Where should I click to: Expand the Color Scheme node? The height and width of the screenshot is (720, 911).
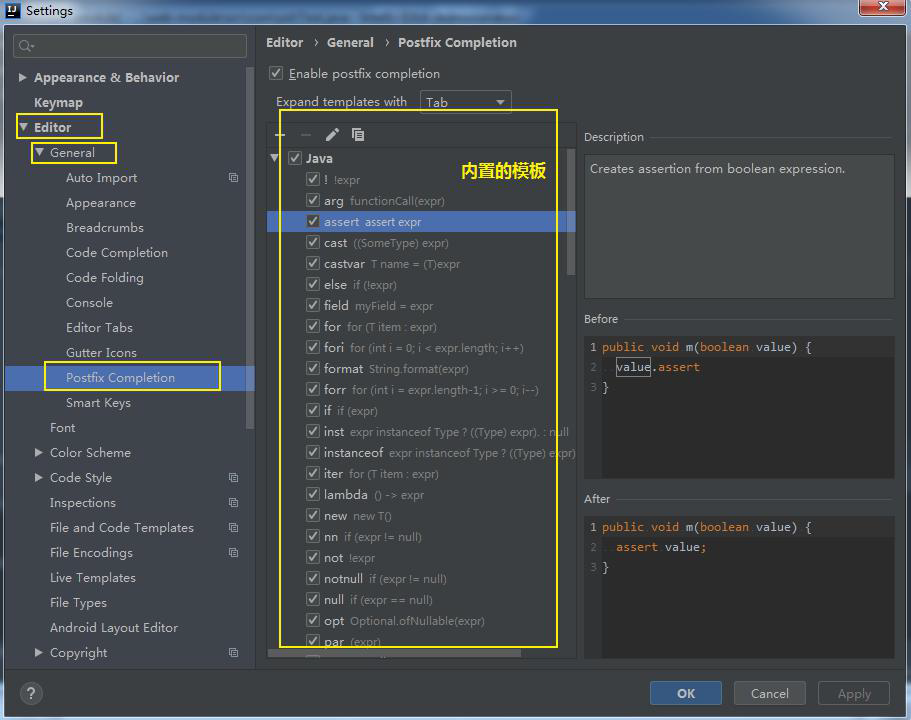(39, 453)
